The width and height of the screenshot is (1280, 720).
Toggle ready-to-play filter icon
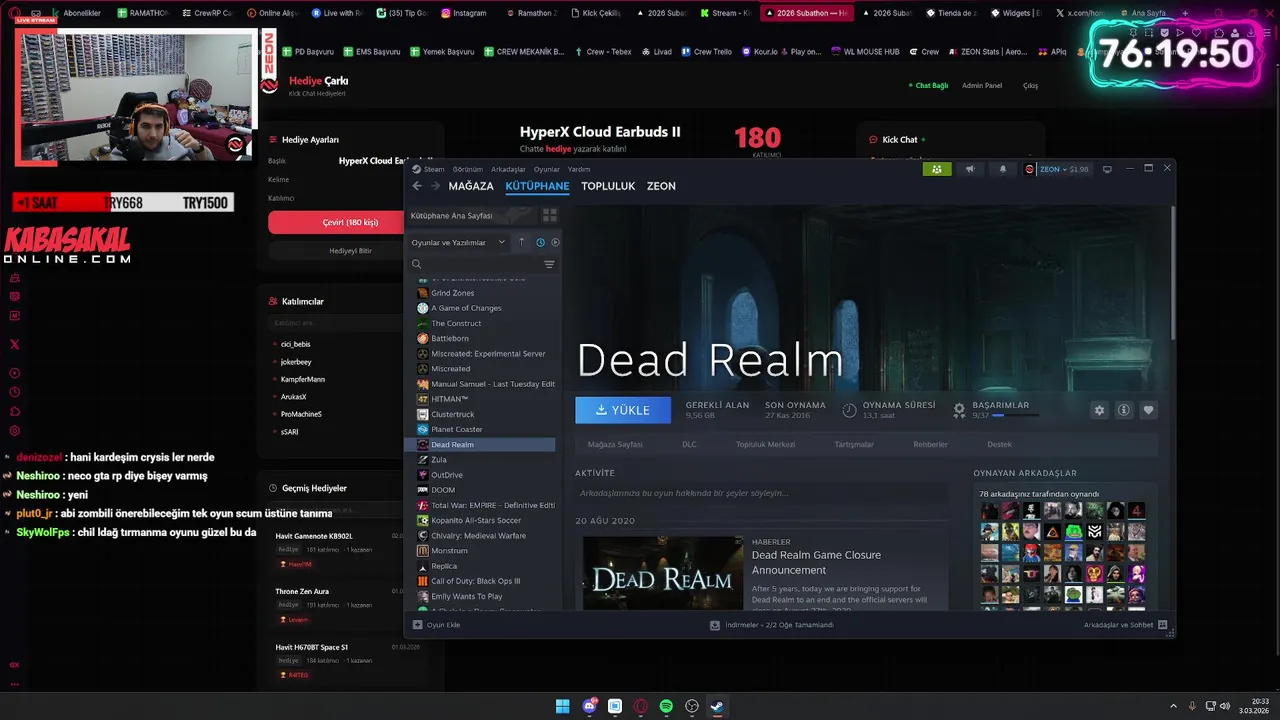555,242
